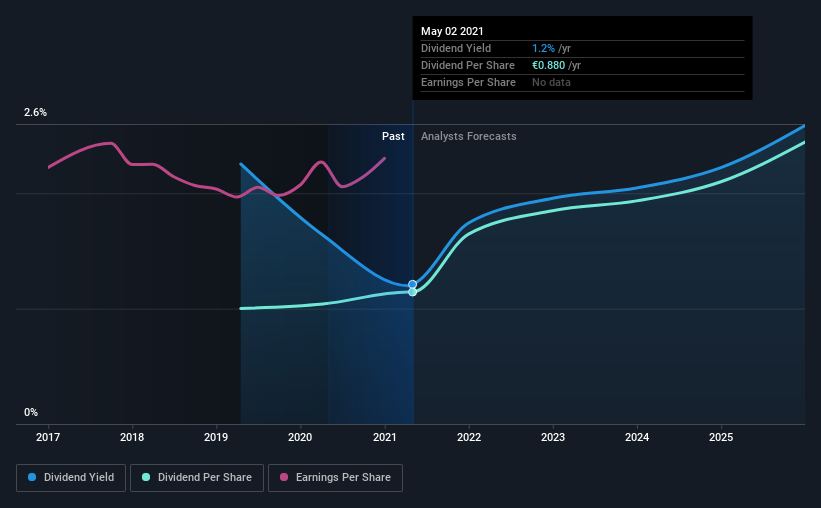The width and height of the screenshot is (821, 508).
Task: Click the pink Earnings Per Share legend dot
Action: click(284, 477)
